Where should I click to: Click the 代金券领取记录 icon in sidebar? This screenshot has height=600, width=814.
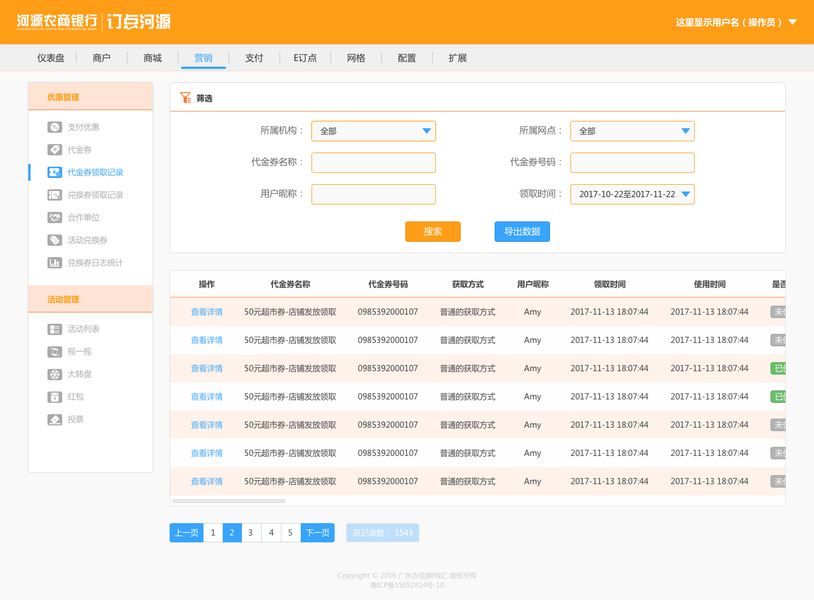click(x=55, y=172)
